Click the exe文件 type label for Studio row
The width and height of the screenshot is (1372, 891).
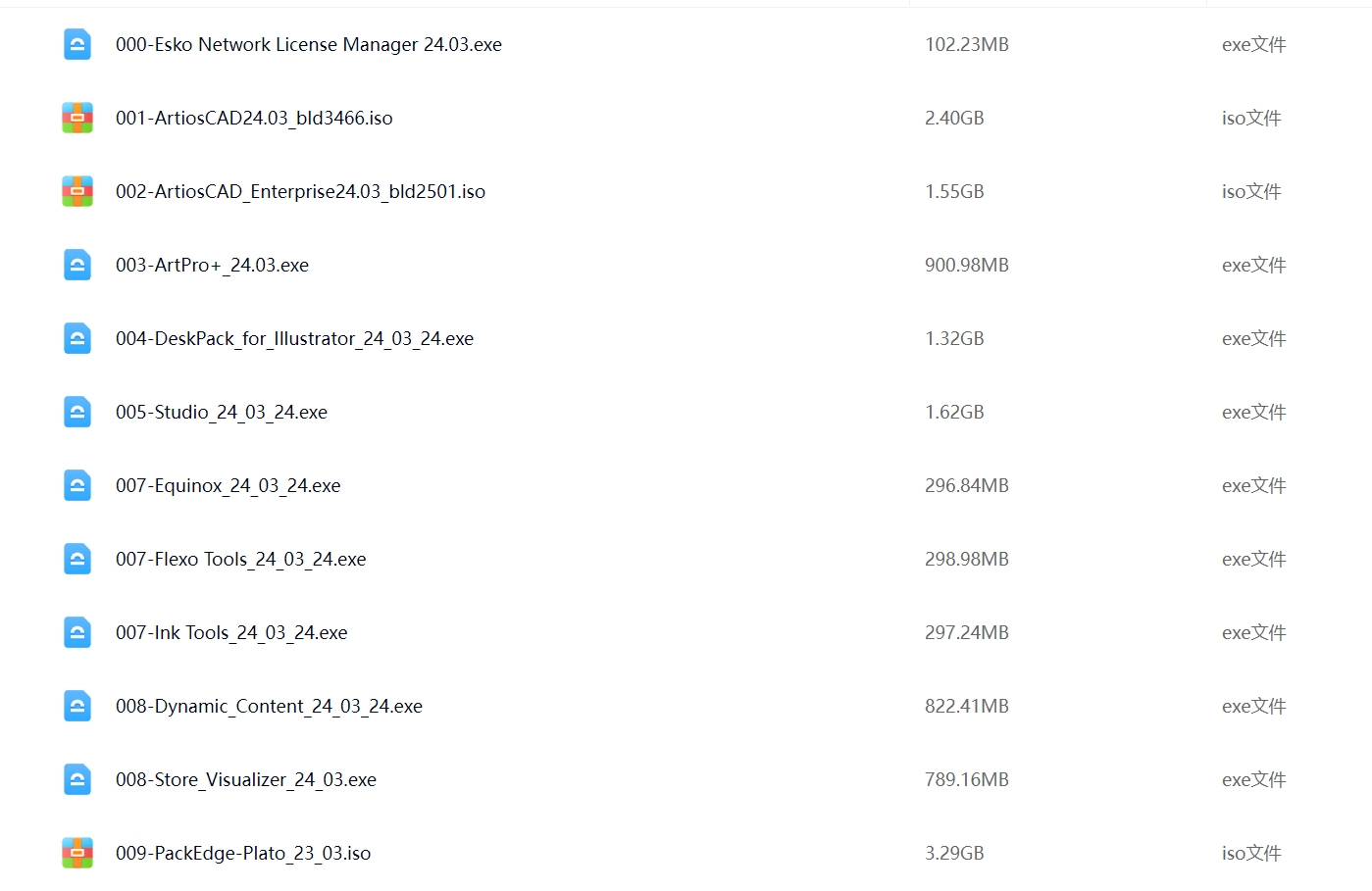1254,413
